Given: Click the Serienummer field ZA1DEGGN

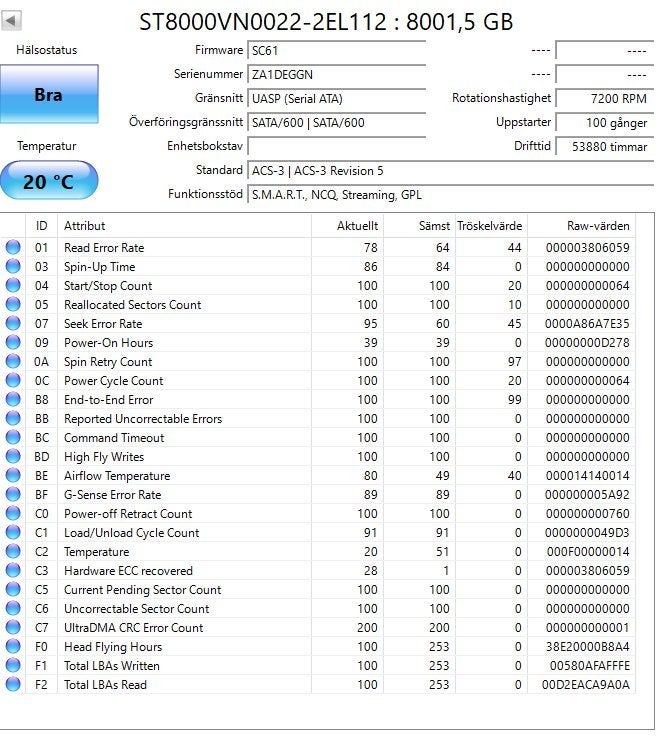Looking at the screenshot, I should (x=337, y=74).
